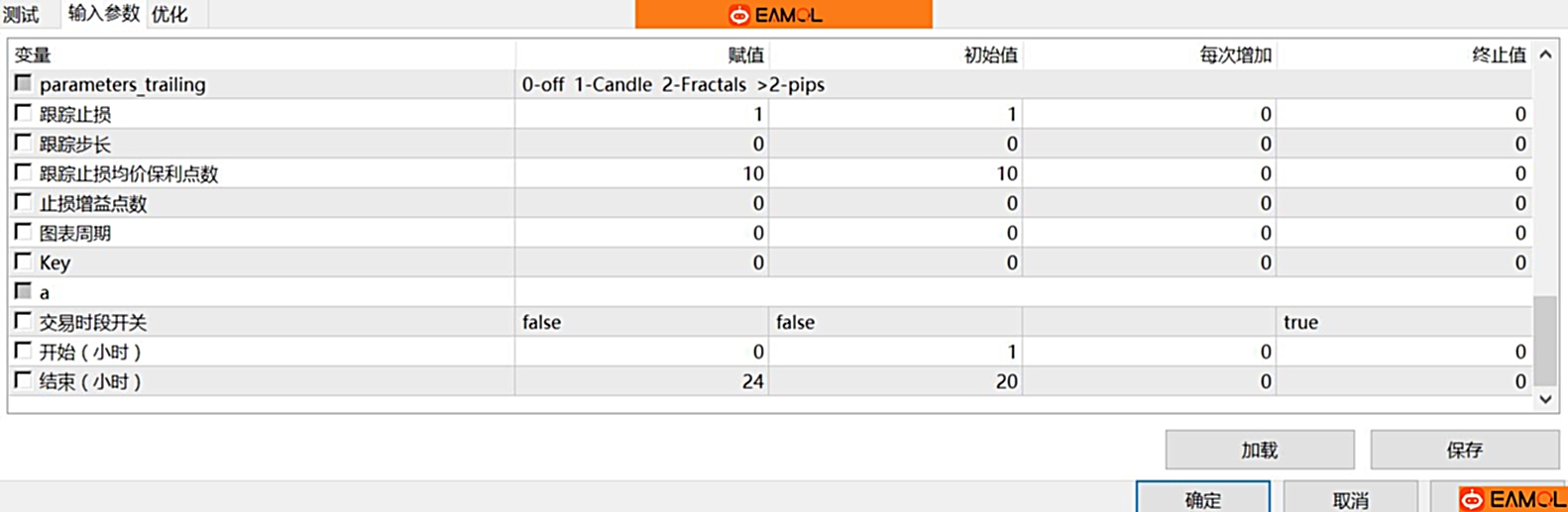This screenshot has height=512, width=1568.
Task: Enable the 跟踪止损 checkbox
Action: pos(23,114)
